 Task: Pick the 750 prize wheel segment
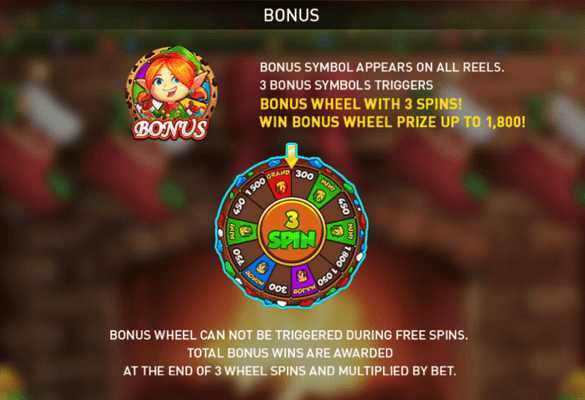(x=239, y=257)
